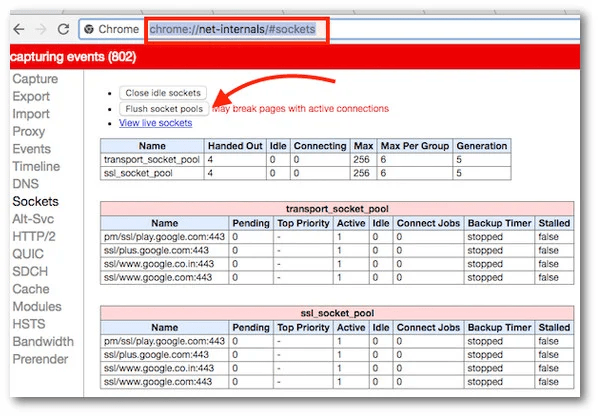
Task: Click the ssl_socket_pool table title
Action: click(x=337, y=313)
